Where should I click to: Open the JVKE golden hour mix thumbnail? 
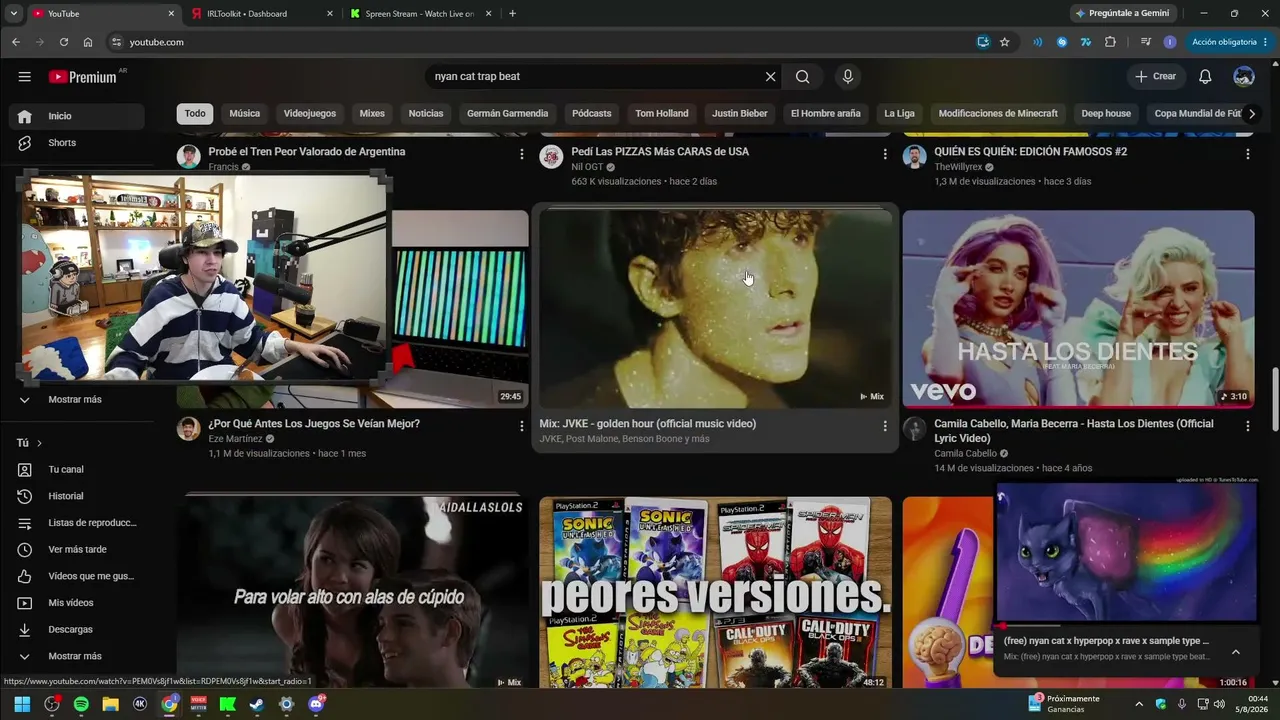click(x=715, y=309)
